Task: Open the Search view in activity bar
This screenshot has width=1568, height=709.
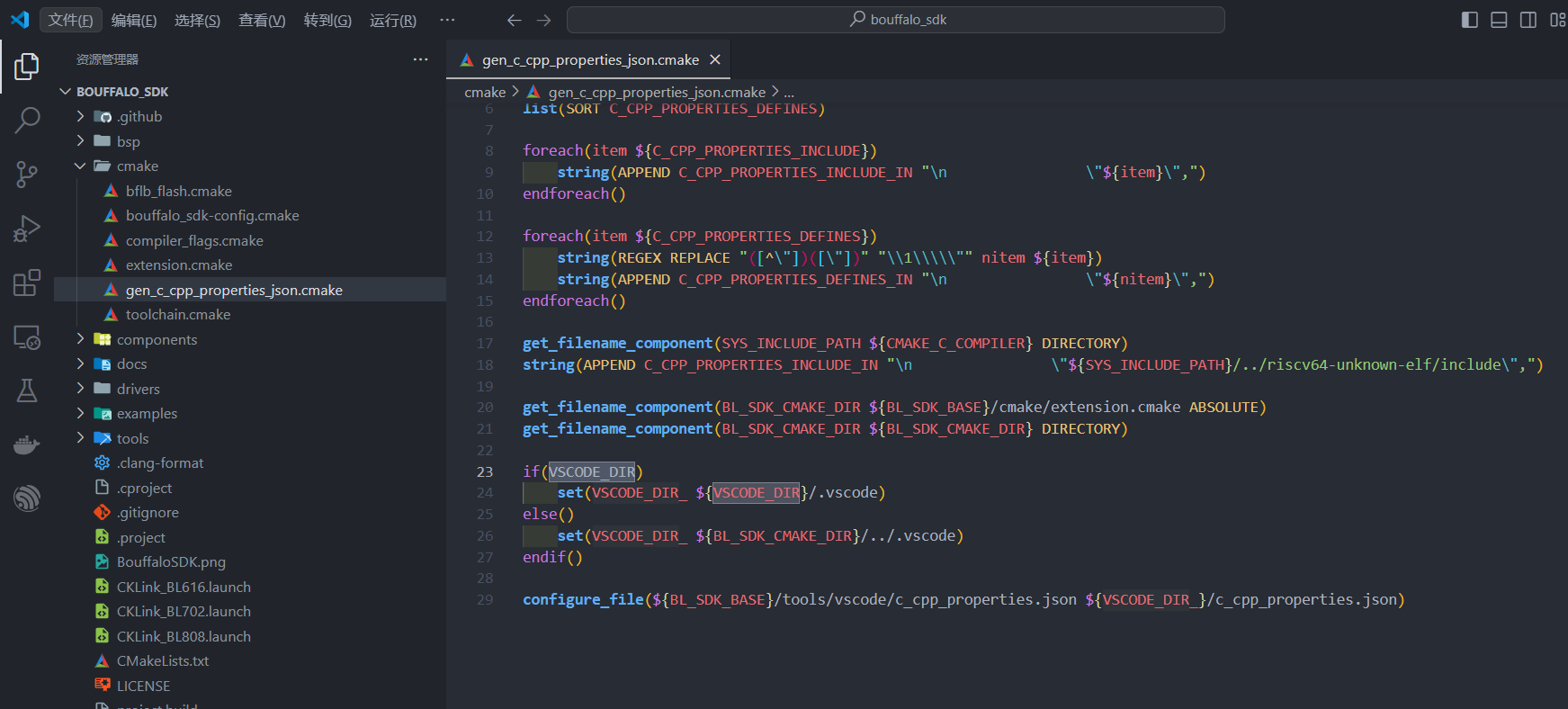Action: point(27,120)
